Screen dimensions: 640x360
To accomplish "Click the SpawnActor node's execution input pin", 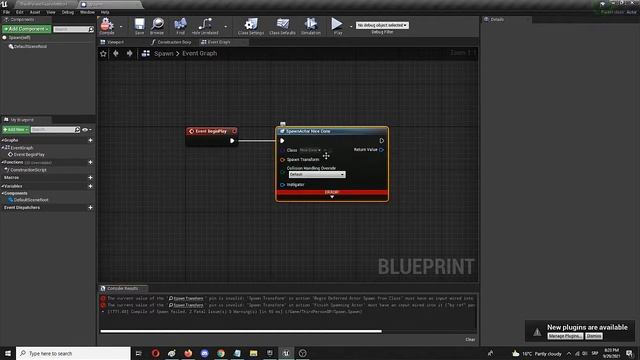I will (282, 141).
